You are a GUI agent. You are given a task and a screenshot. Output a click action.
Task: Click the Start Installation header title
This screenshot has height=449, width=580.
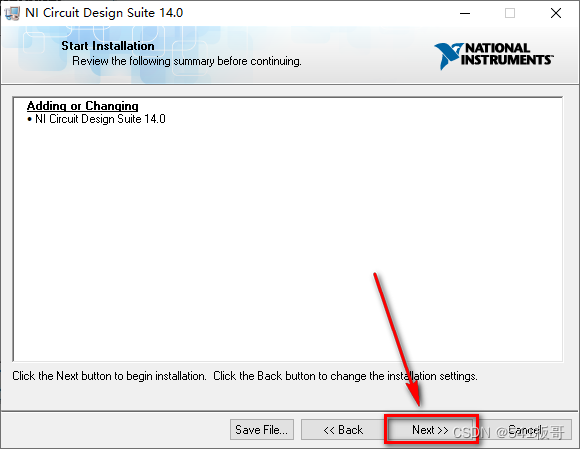click(x=108, y=46)
